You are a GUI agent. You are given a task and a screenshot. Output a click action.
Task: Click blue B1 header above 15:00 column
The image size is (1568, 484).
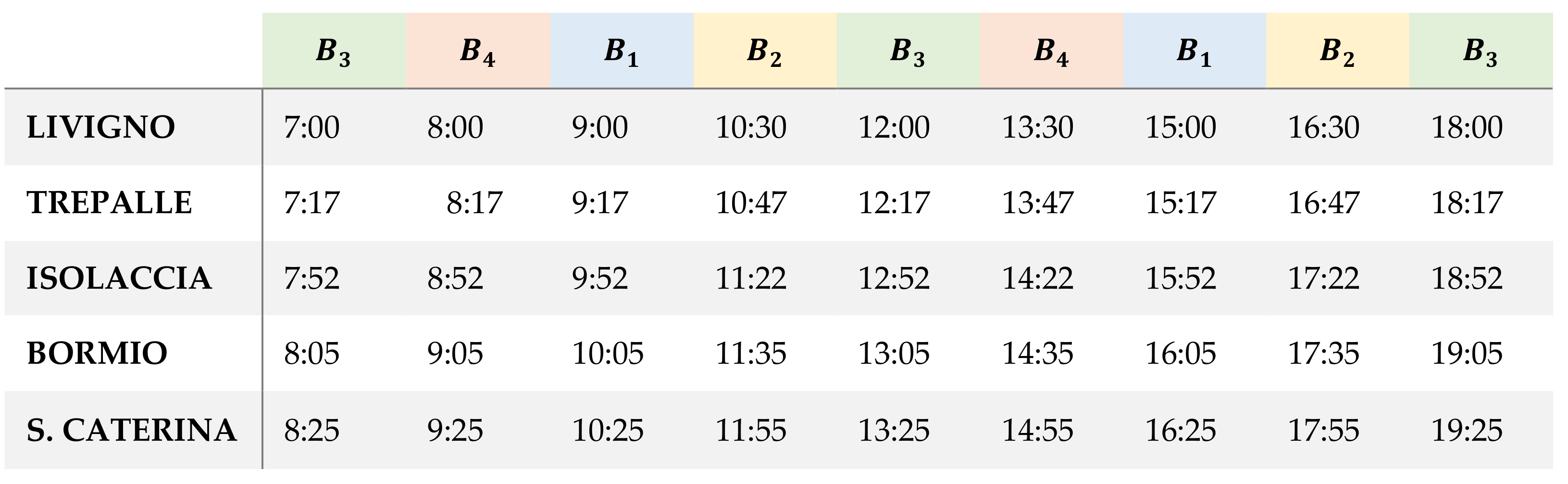1194,51
